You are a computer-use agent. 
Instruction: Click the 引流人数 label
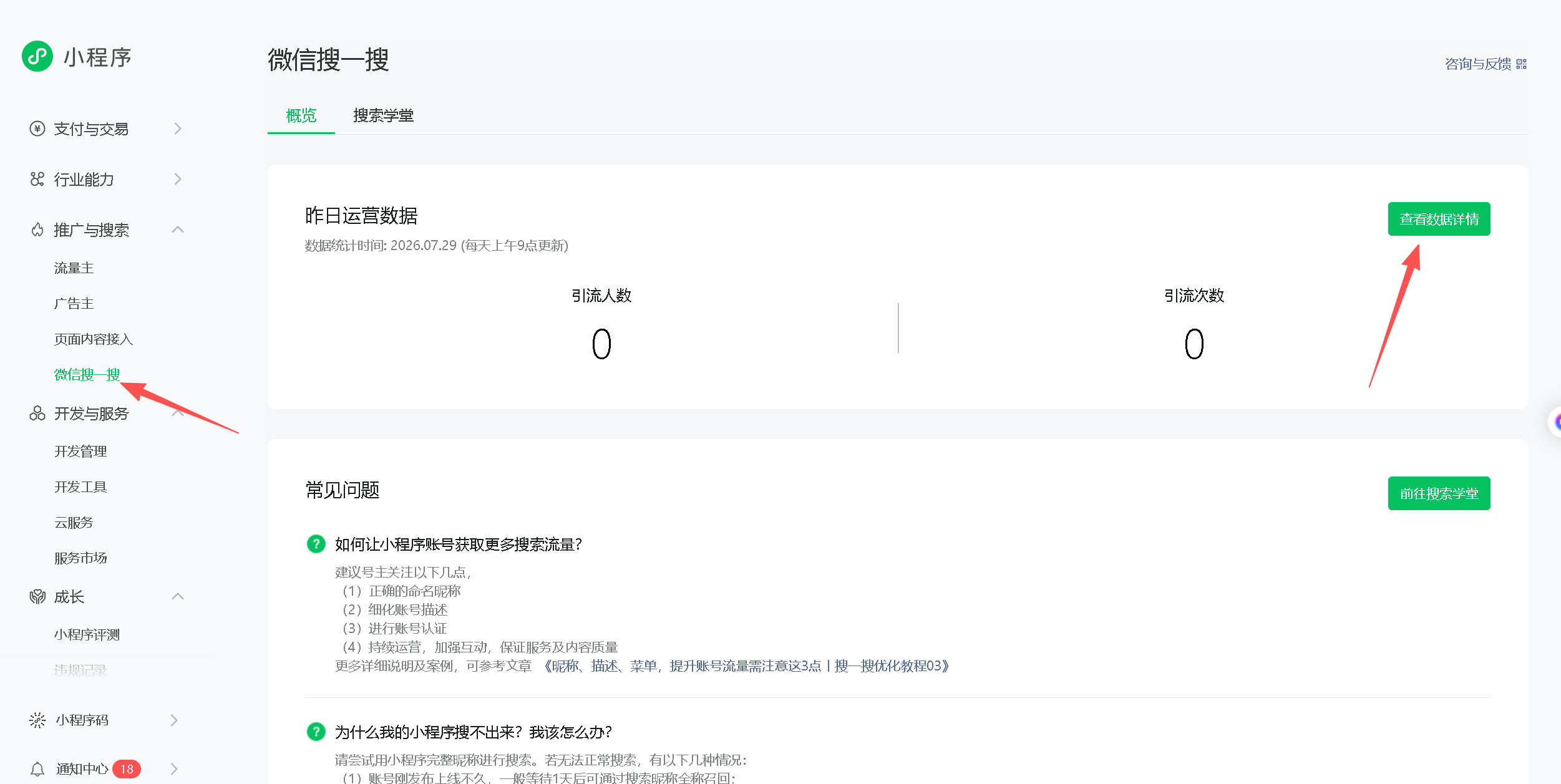click(601, 295)
